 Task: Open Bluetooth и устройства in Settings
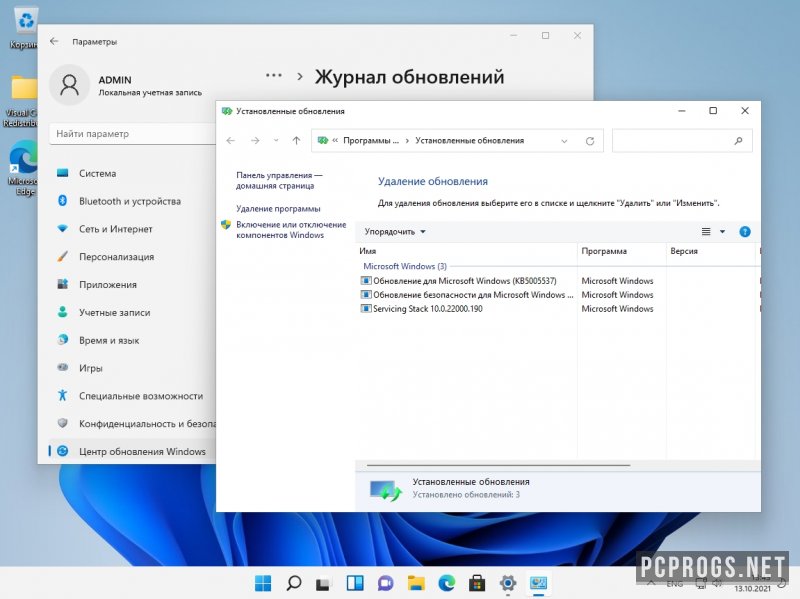pos(132,202)
